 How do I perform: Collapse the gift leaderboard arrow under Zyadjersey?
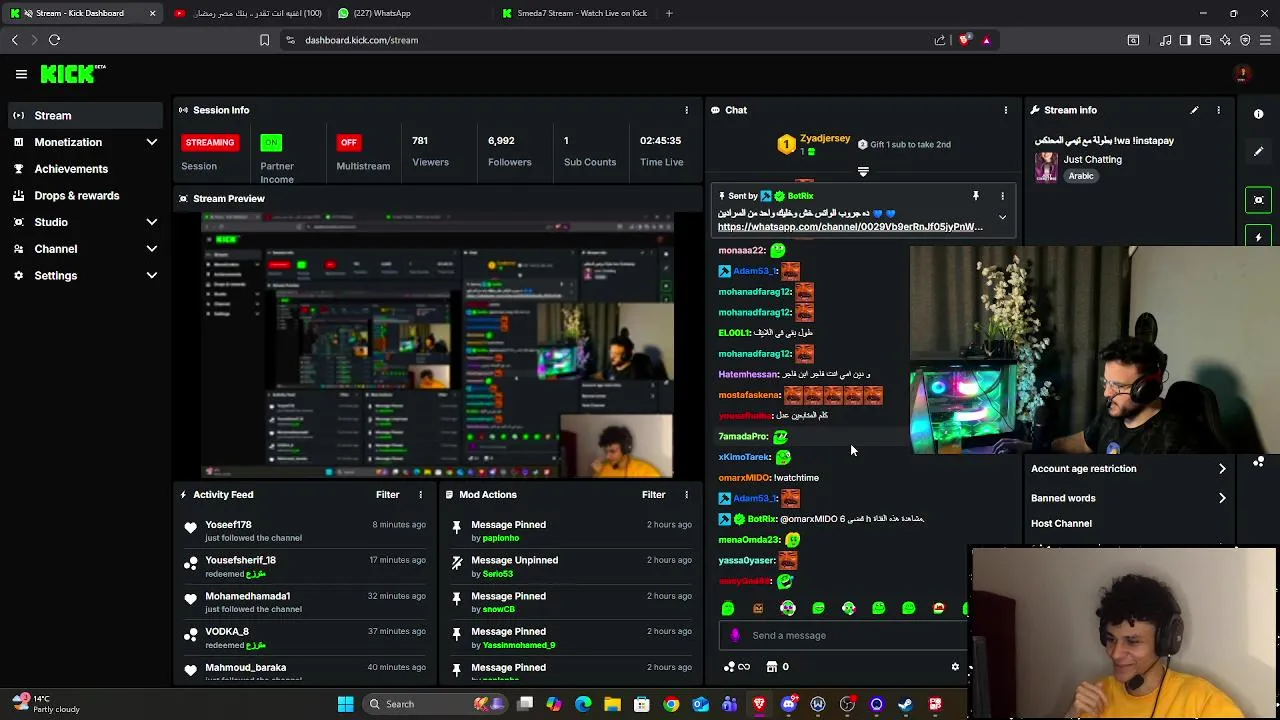[x=863, y=172]
